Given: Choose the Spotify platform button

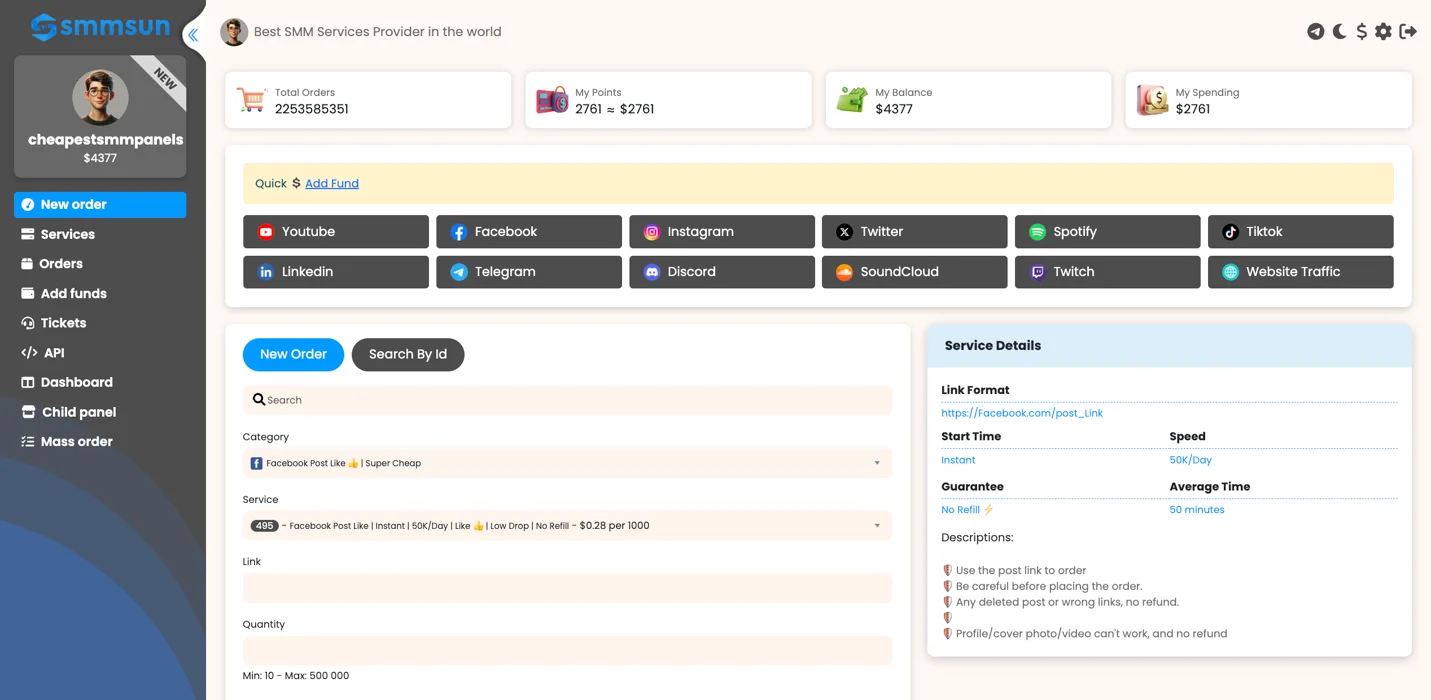Looking at the screenshot, I should 1108,232.
